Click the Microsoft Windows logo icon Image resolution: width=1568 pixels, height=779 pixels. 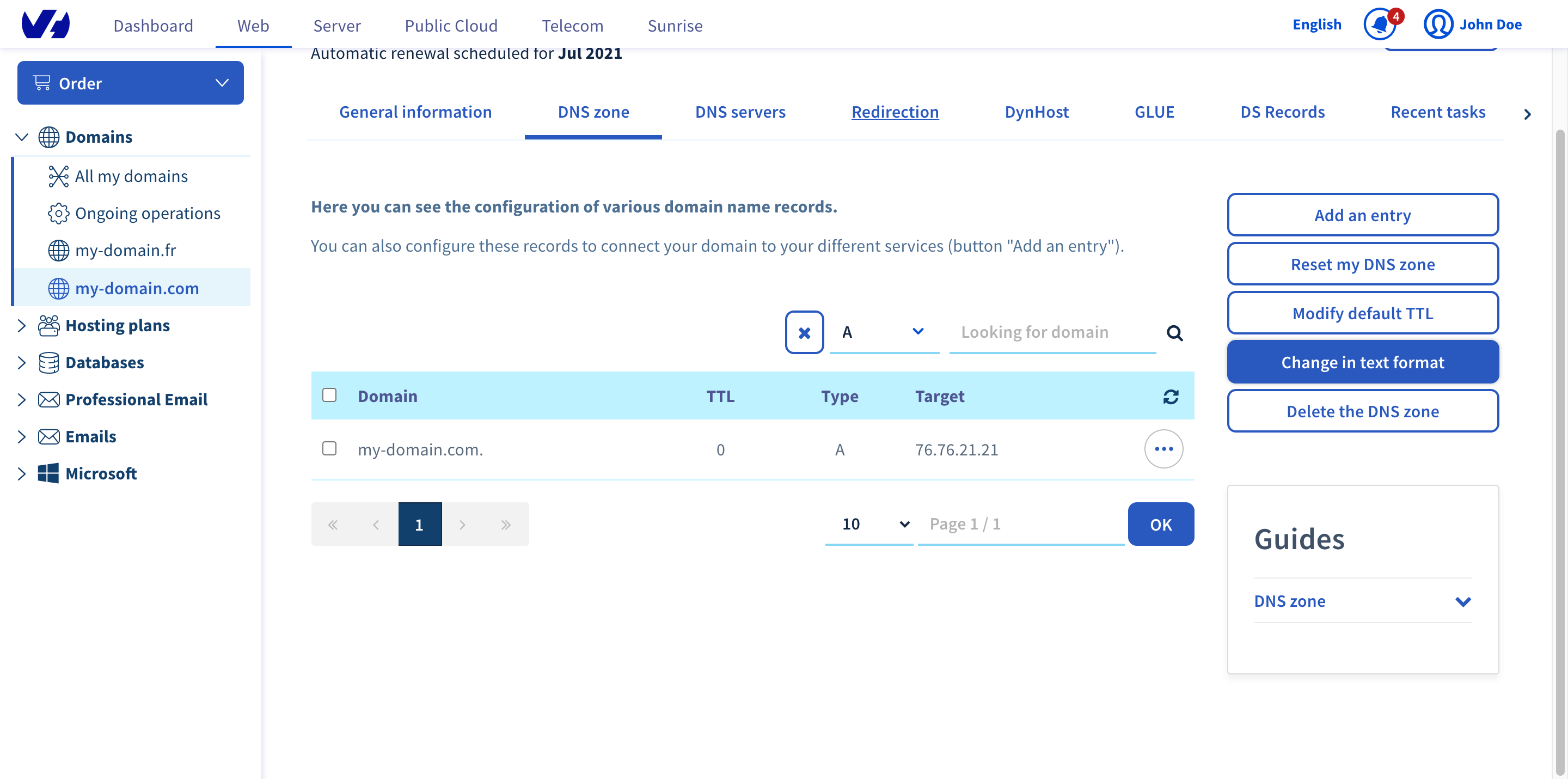point(48,473)
